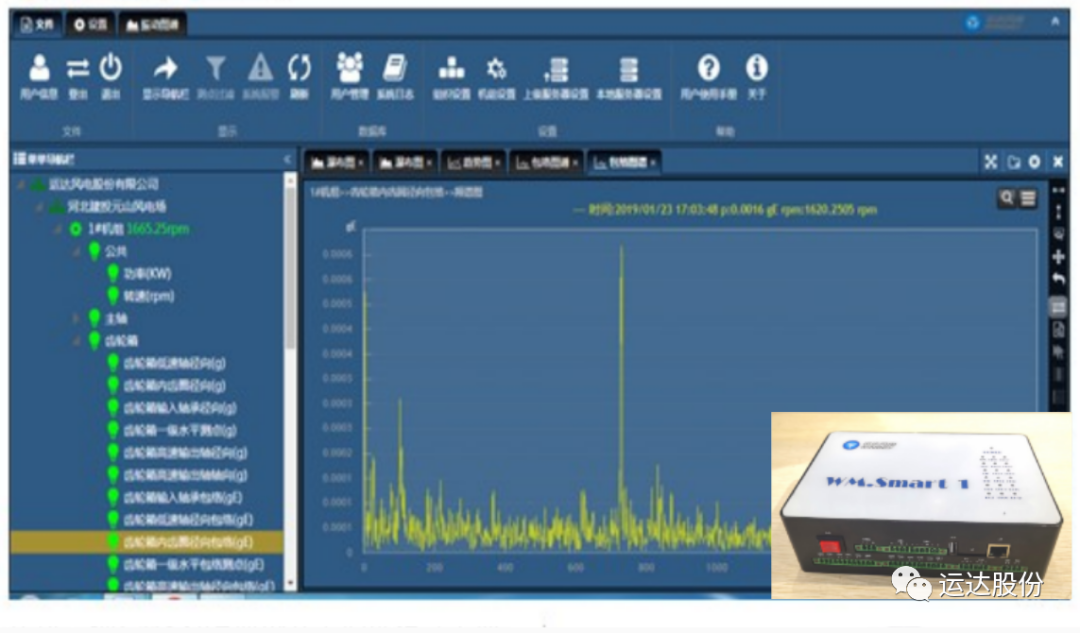Select the 主轴 tree node
This screenshot has width=1080, height=633.
point(116,318)
